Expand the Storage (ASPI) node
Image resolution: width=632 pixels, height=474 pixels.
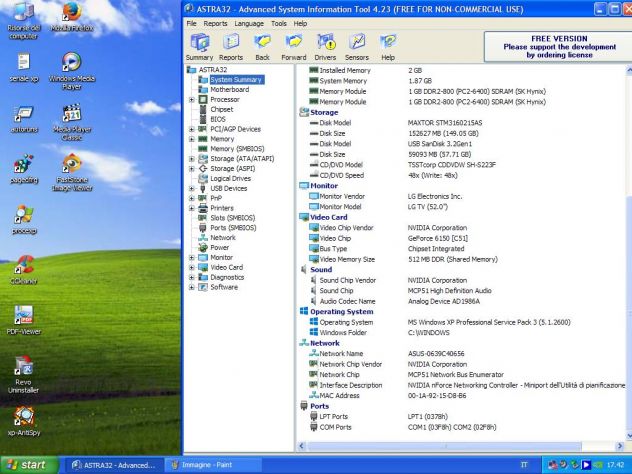[x=192, y=168]
